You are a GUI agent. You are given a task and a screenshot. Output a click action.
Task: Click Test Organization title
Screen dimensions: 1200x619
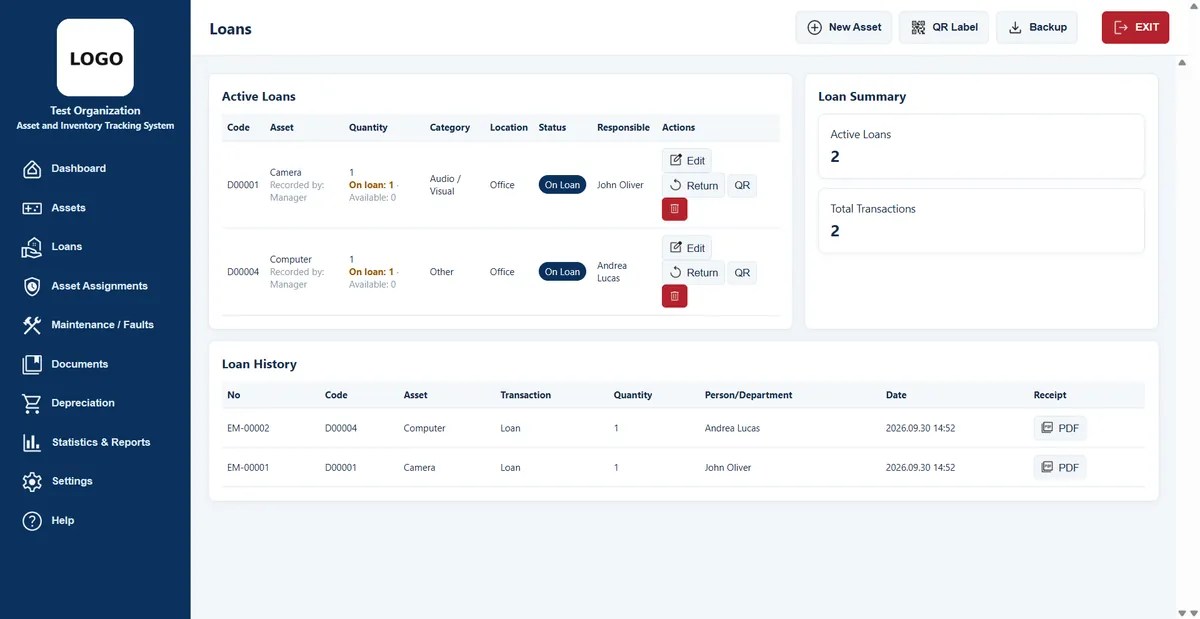tap(95, 111)
